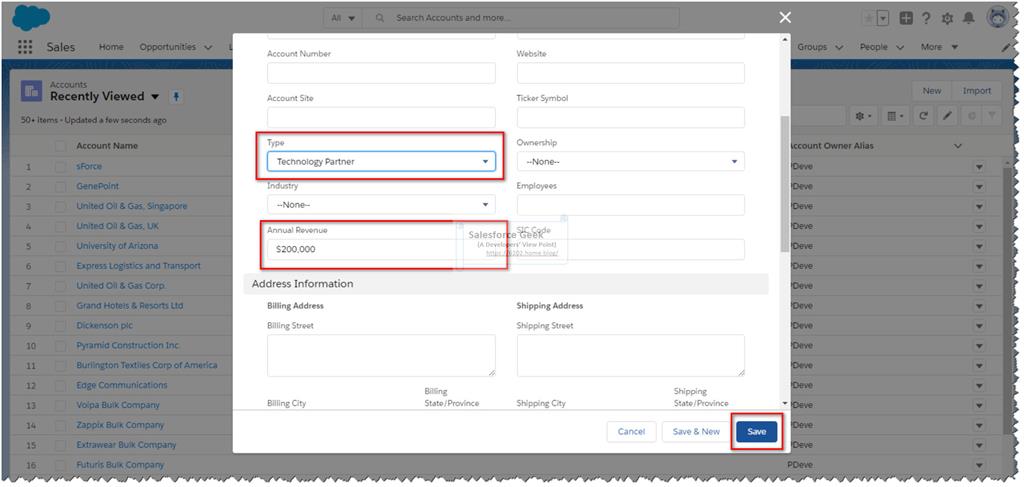Open the Favorites list dropdown arrow
Image resolution: width=1024 pixels, height=487 pixels.
[883, 18]
